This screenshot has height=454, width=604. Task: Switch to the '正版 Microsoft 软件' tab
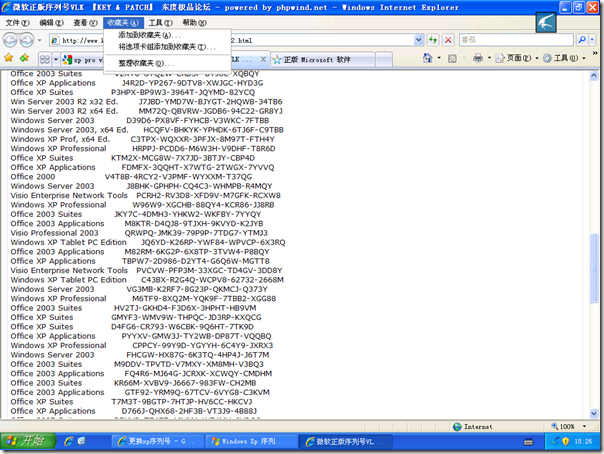(323, 60)
